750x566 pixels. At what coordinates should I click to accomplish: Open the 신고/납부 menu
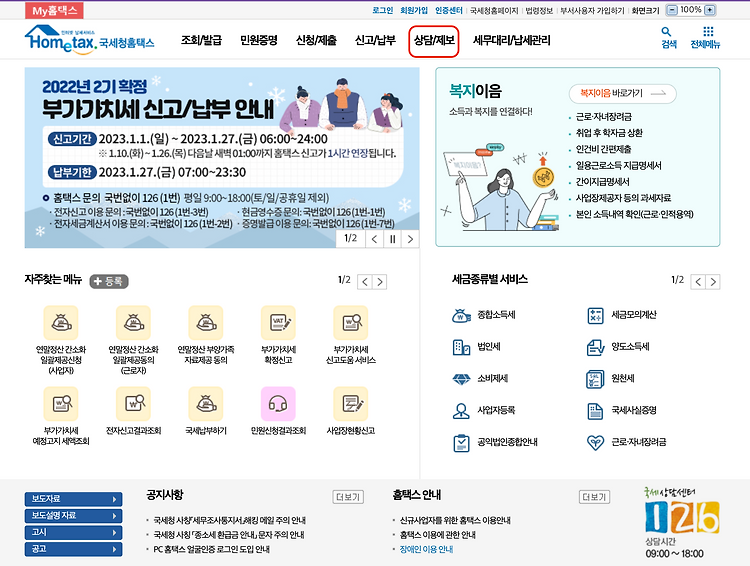point(375,41)
